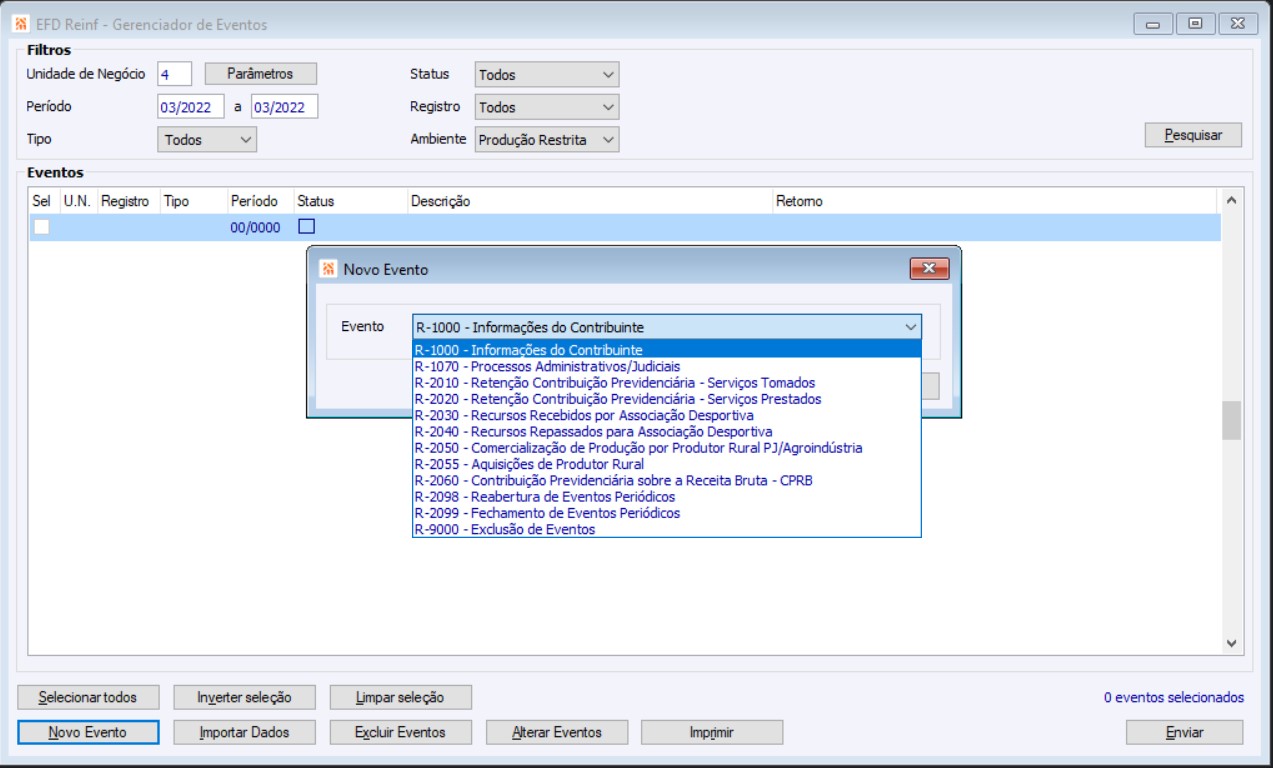Focus the Período end date field

click(284, 107)
